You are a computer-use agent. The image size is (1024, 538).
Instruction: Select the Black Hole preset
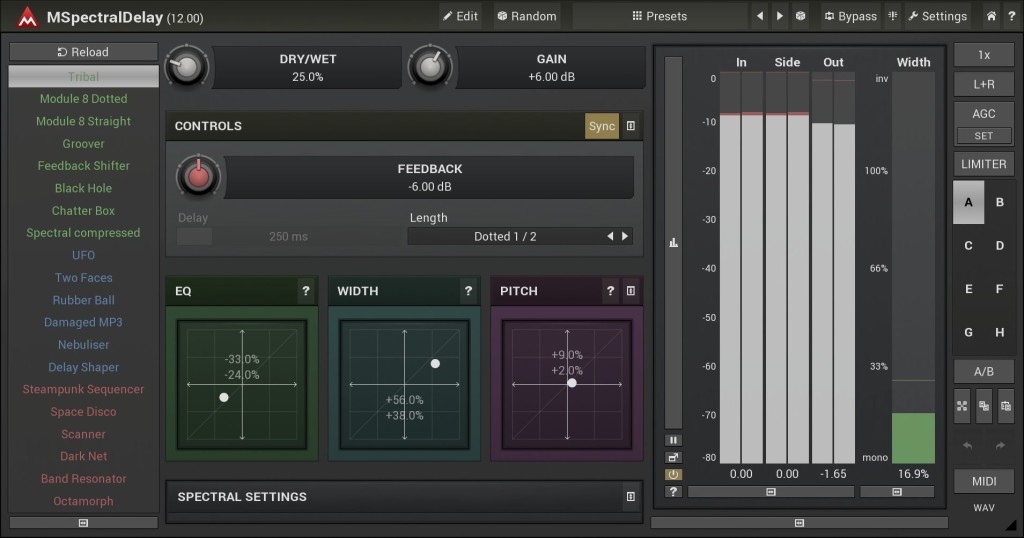click(x=83, y=188)
